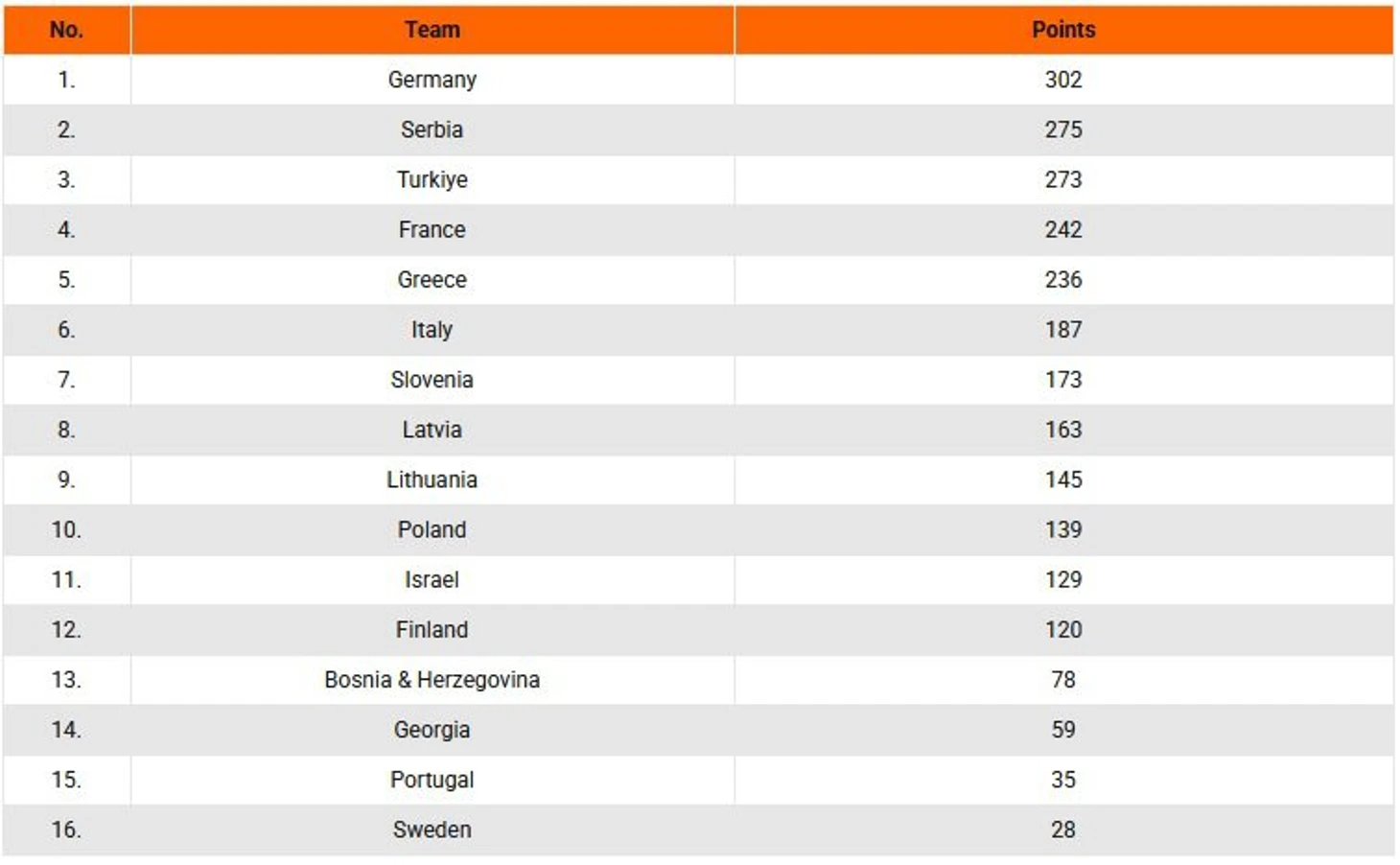The image size is (1400, 865).
Task: Select the Finland team name
Action: tap(432, 629)
